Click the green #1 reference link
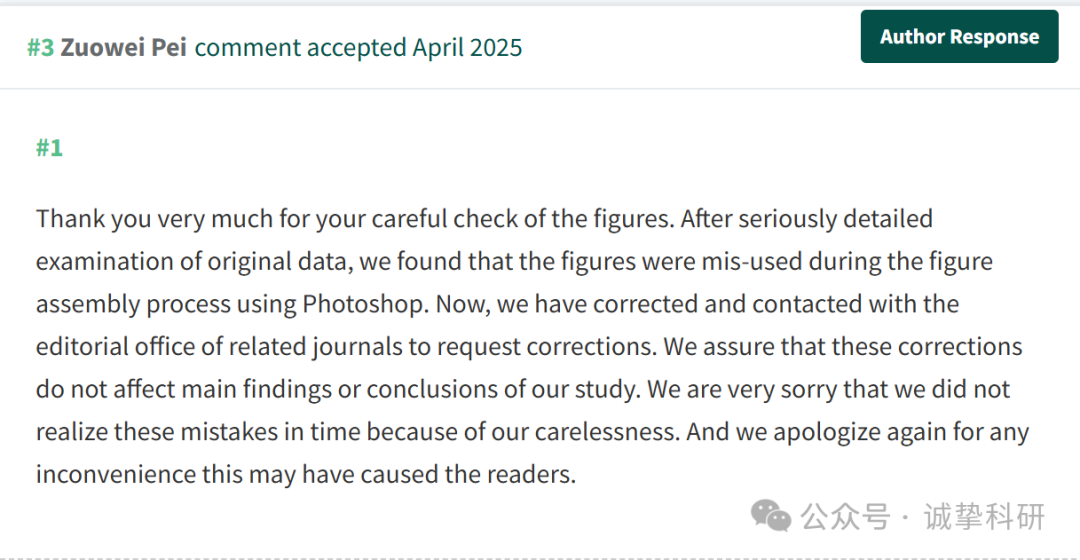1080x560 pixels. [49, 147]
